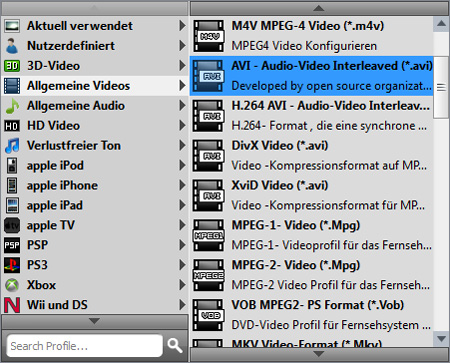Click format list bottom scroll-down bar

point(319,354)
